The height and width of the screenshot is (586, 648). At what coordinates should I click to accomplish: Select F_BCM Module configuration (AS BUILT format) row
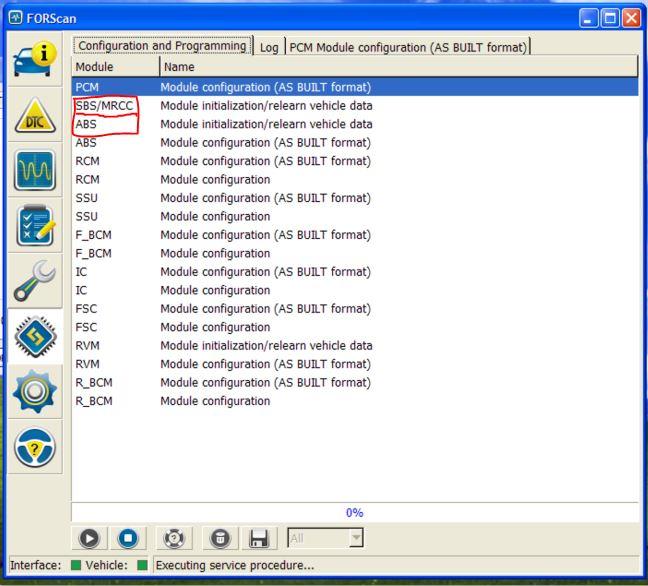(355, 235)
